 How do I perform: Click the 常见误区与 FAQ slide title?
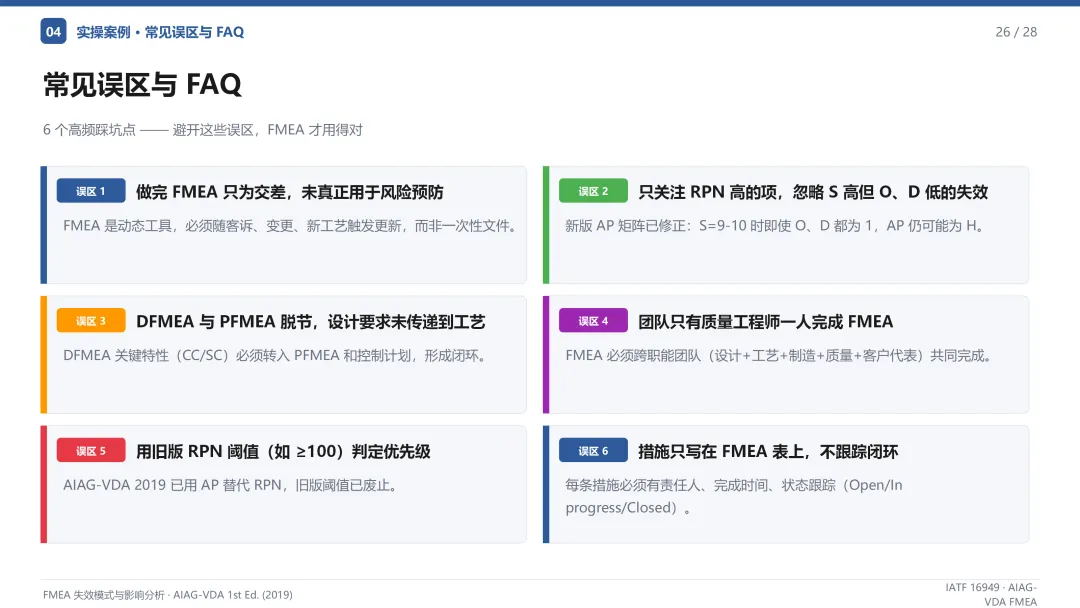click(142, 85)
